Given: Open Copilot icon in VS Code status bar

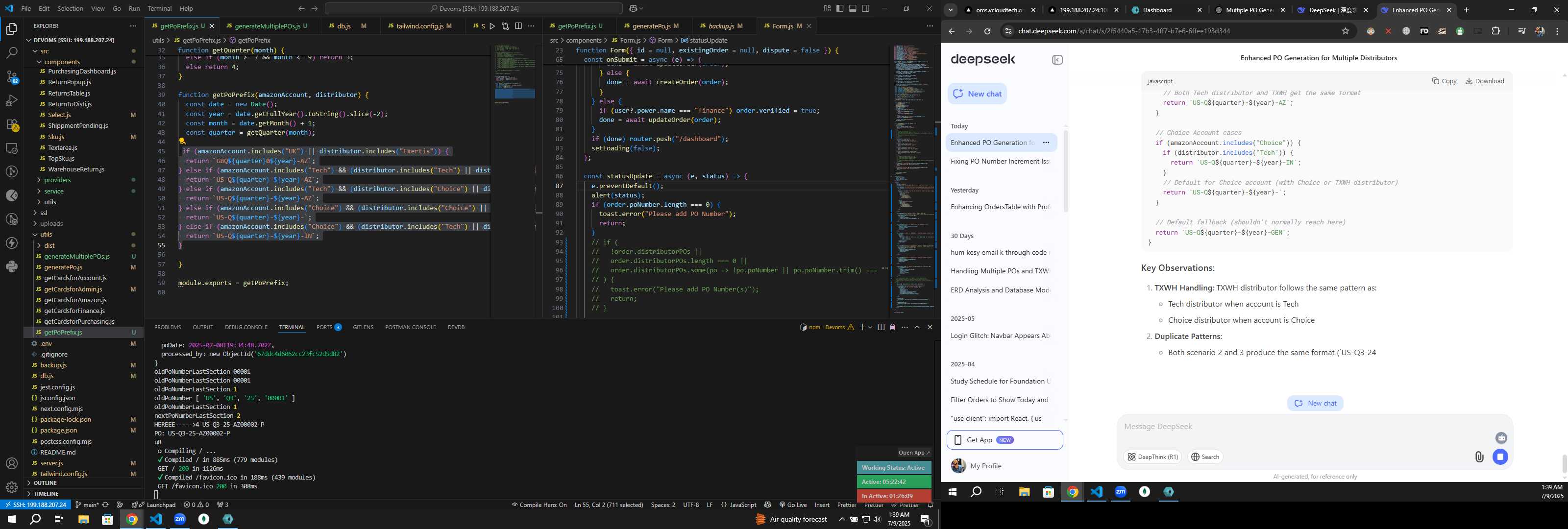Looking at the screenshot, I should (767, 505).
